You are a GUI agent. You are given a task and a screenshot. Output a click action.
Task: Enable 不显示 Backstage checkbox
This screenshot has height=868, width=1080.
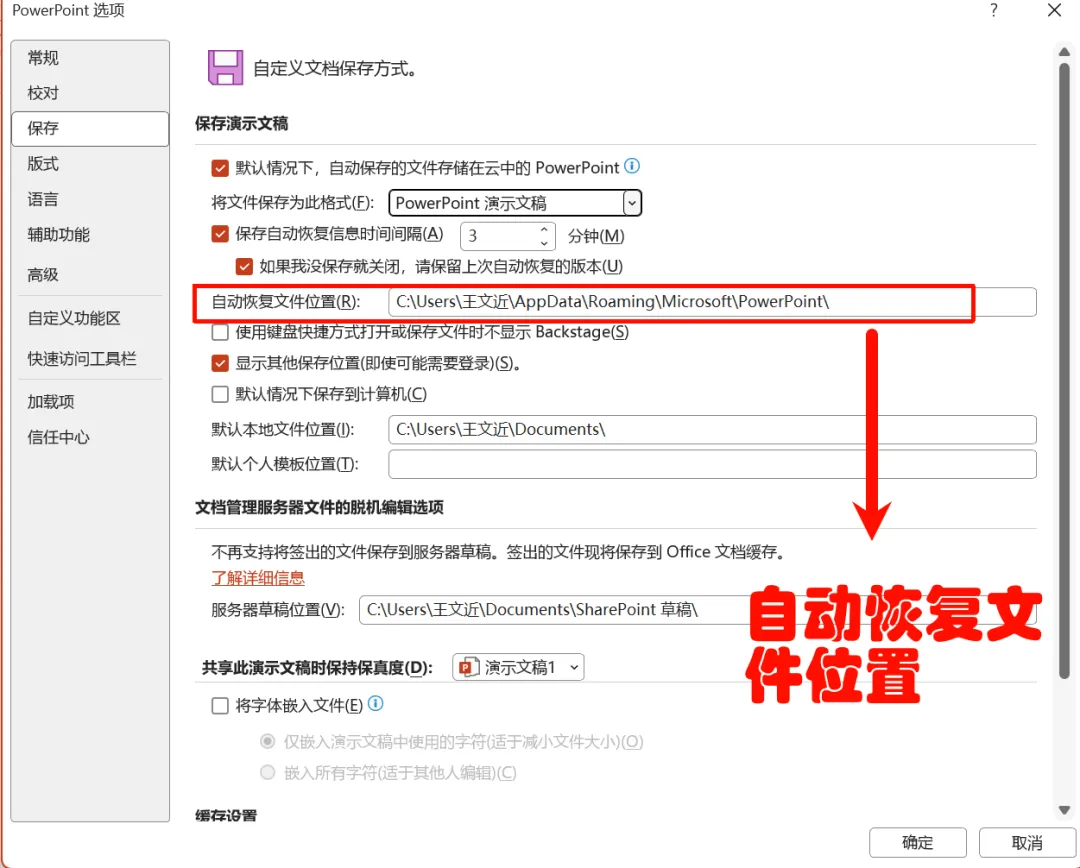(220, 332)
